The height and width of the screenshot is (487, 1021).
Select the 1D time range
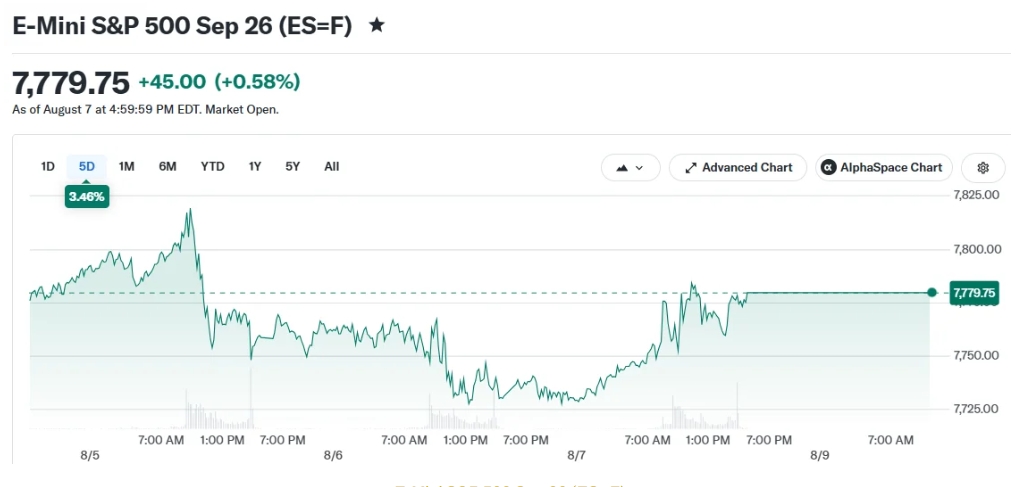tap(48, 167)
